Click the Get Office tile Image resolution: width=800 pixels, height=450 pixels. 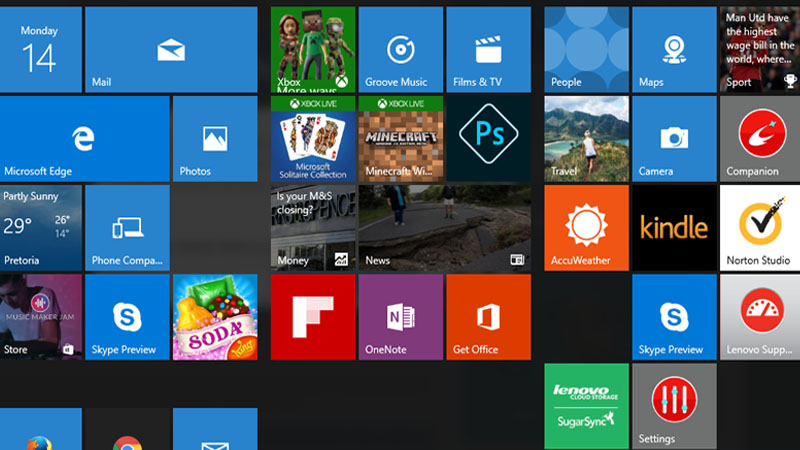click(x=488, y=317)
